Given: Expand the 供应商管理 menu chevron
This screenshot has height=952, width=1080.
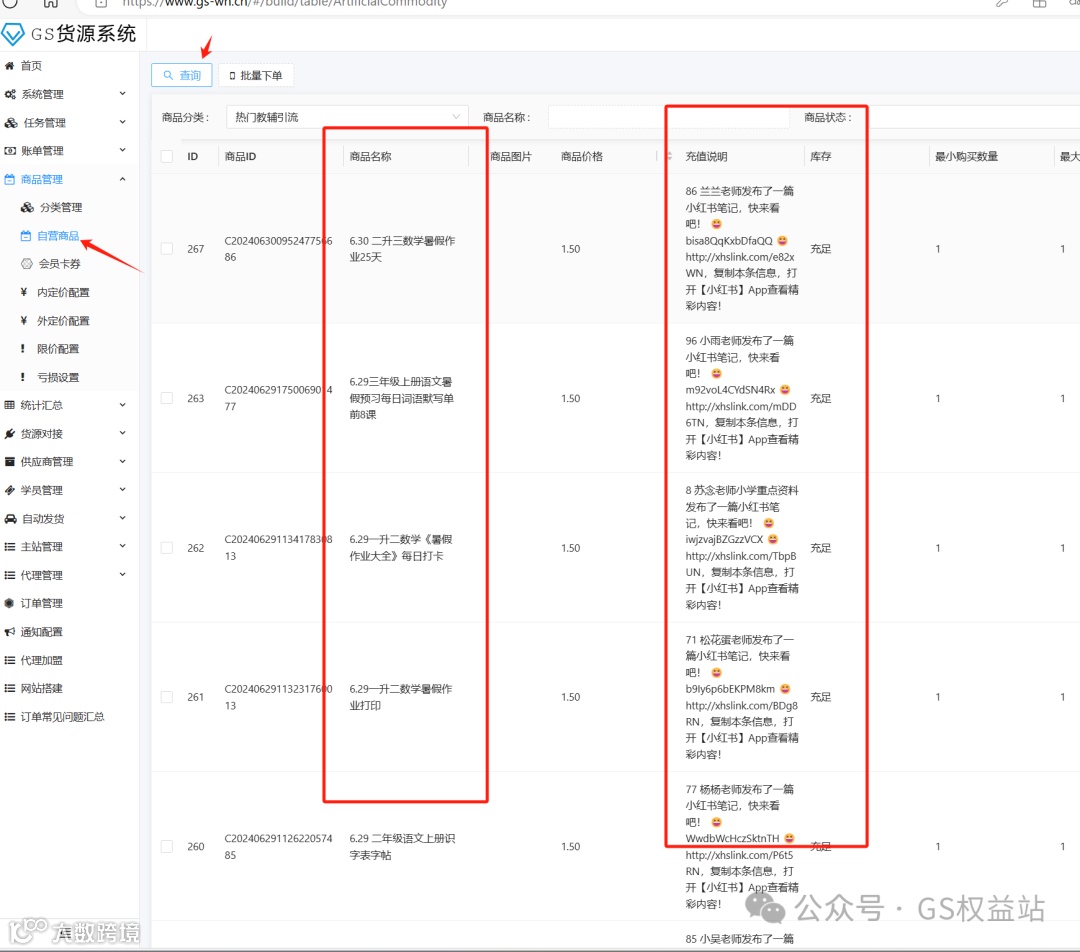Looking at the screenshot, I should [x=123, y=462].
